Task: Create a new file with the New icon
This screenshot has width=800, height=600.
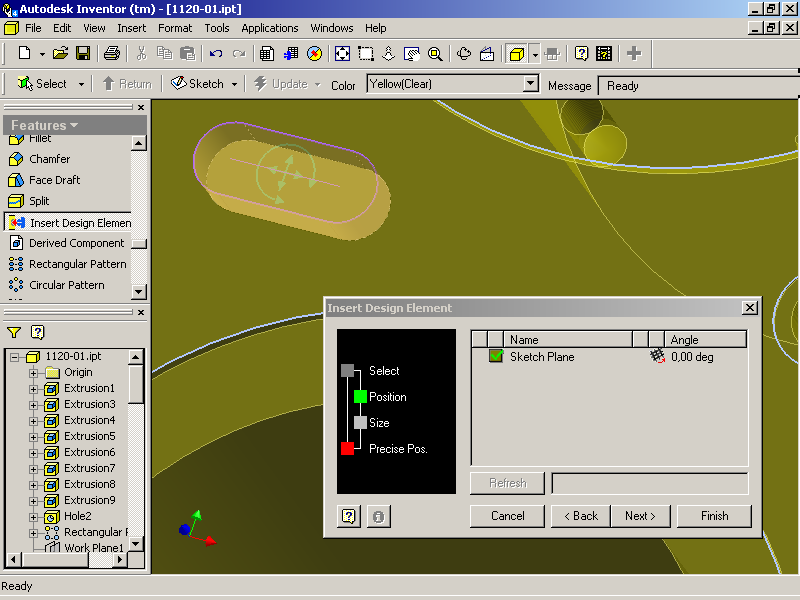Action: (x=24, y=53)
